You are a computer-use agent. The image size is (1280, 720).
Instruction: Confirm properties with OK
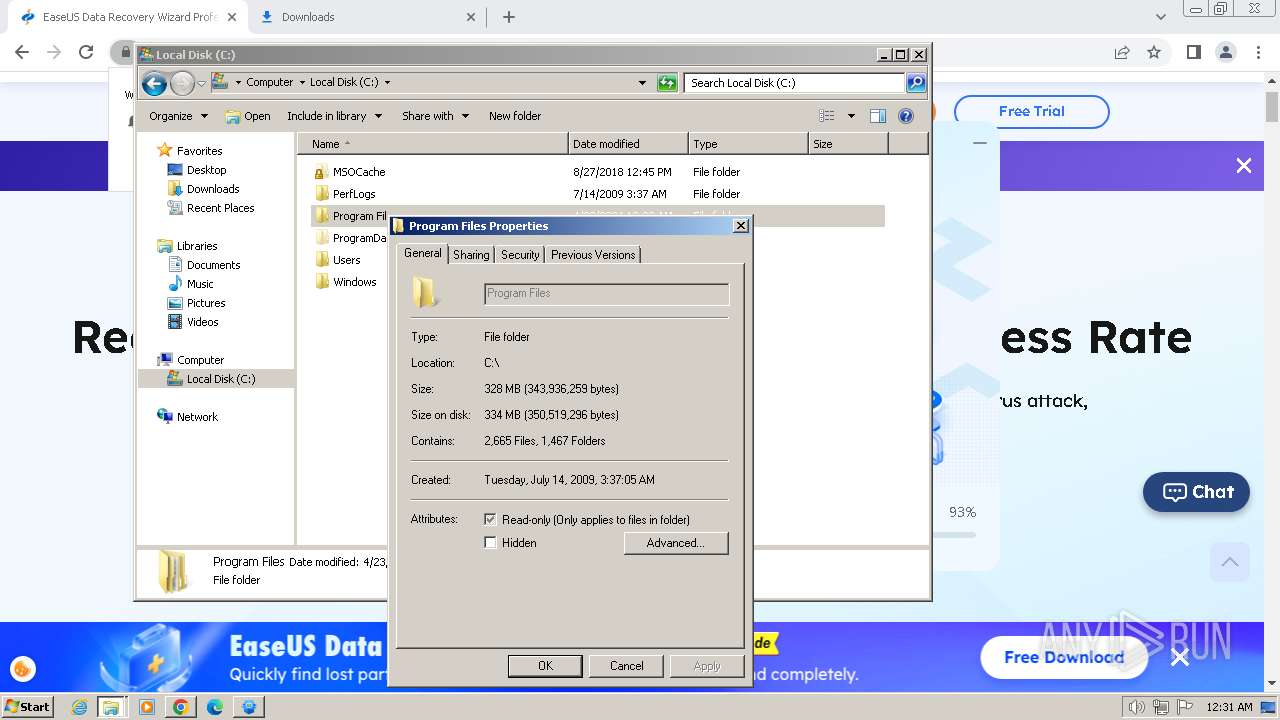tap(545, 666)
